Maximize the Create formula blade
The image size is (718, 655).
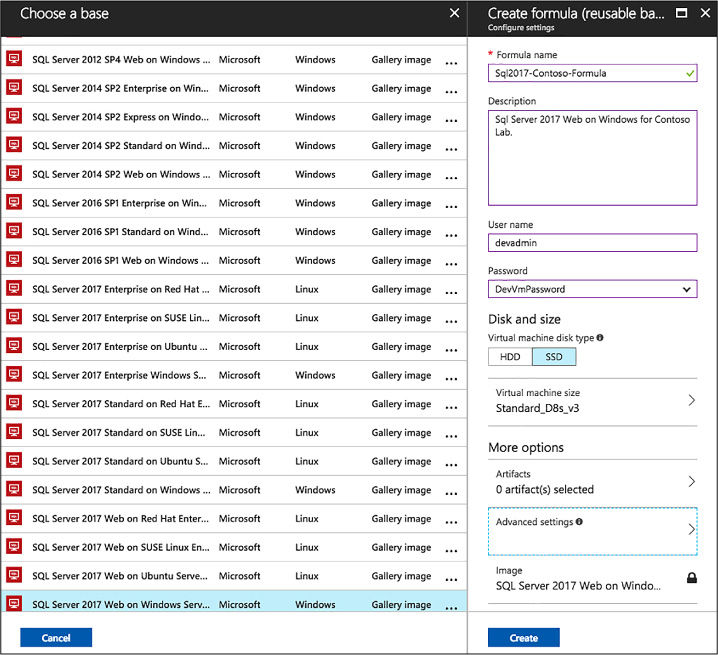(x=681, y=13)
